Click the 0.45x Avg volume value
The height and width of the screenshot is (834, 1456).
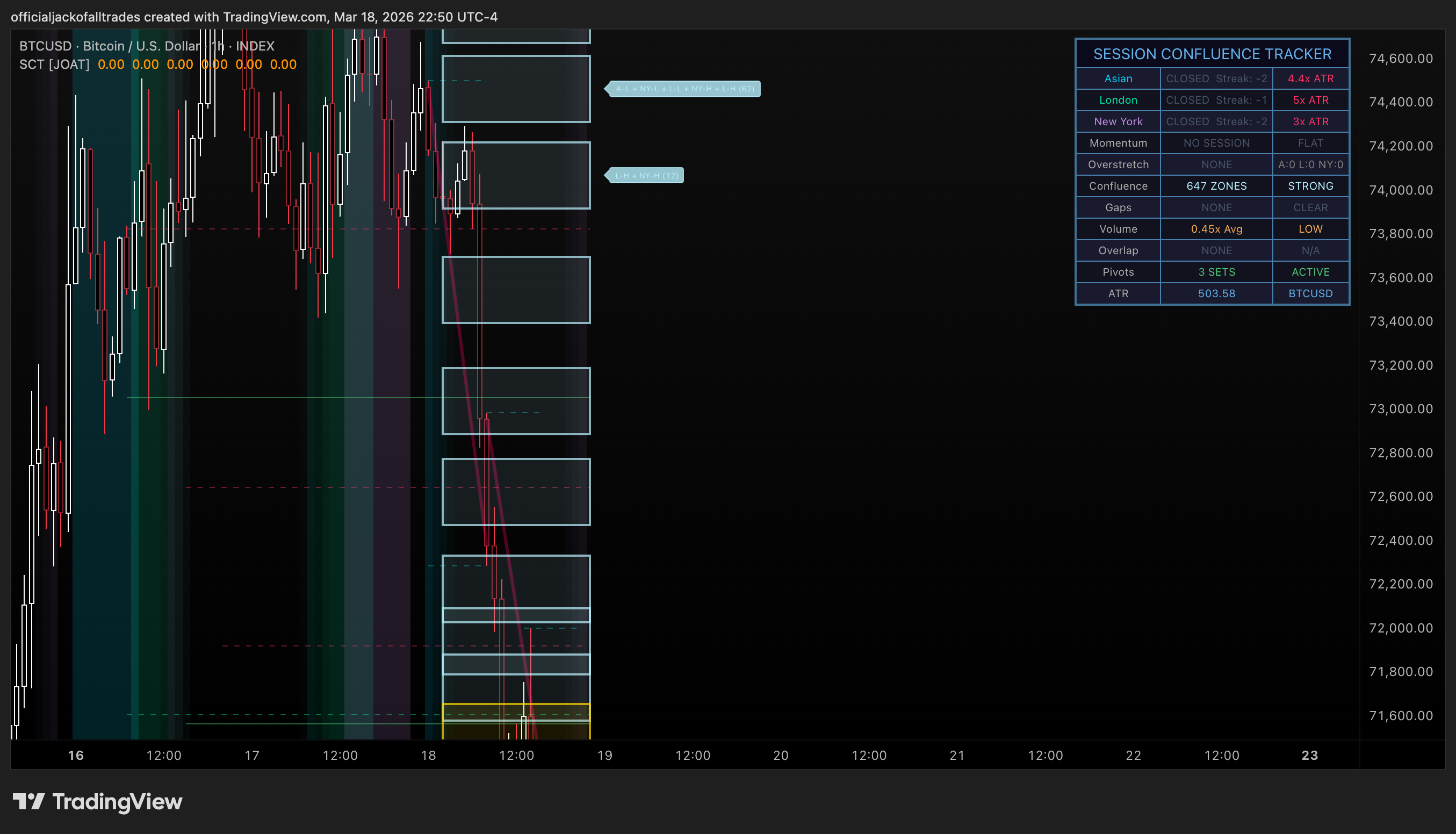tap(1216, 228)
